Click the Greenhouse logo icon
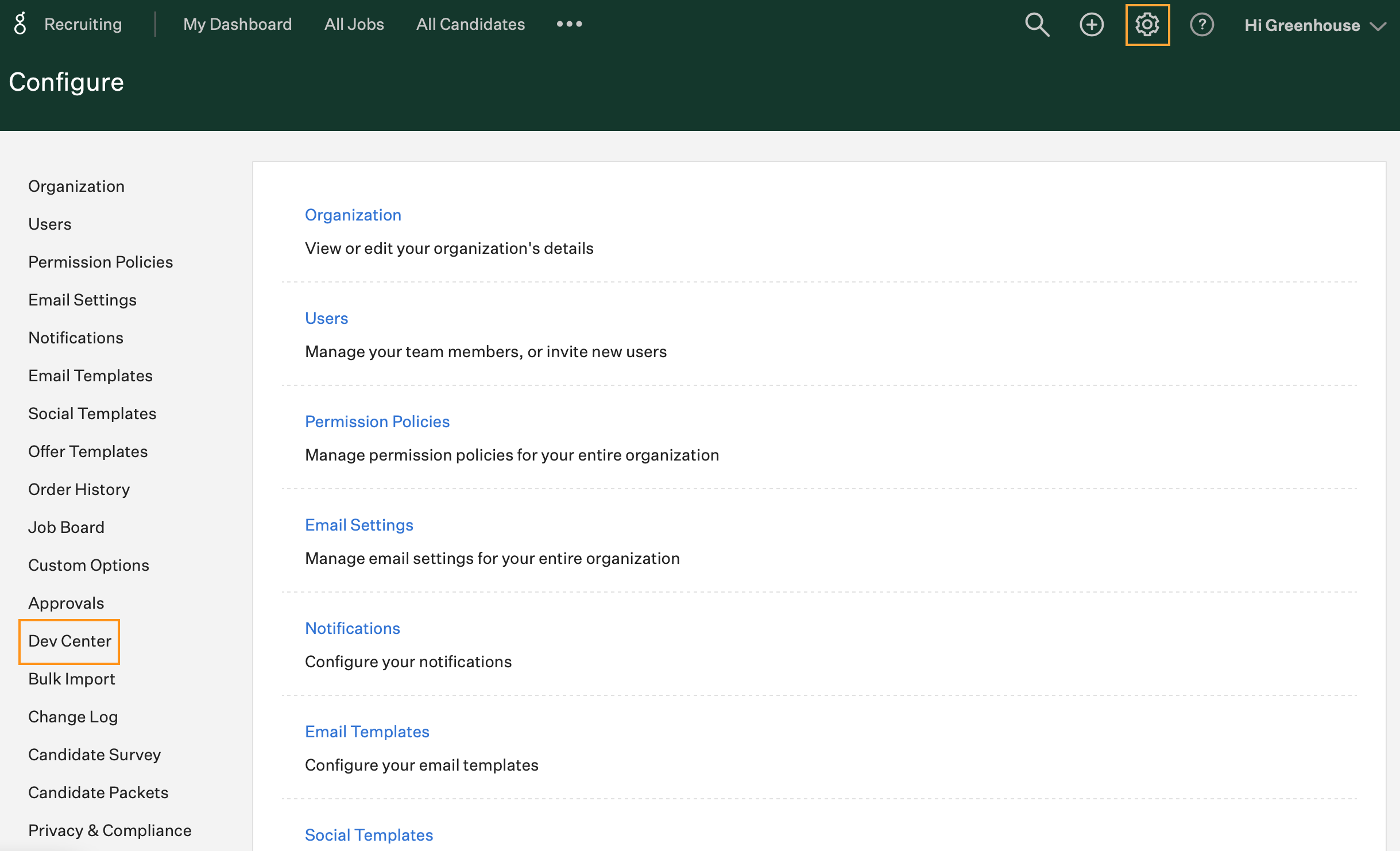This screenshot has height=851, width=1400. click(20, 24)
